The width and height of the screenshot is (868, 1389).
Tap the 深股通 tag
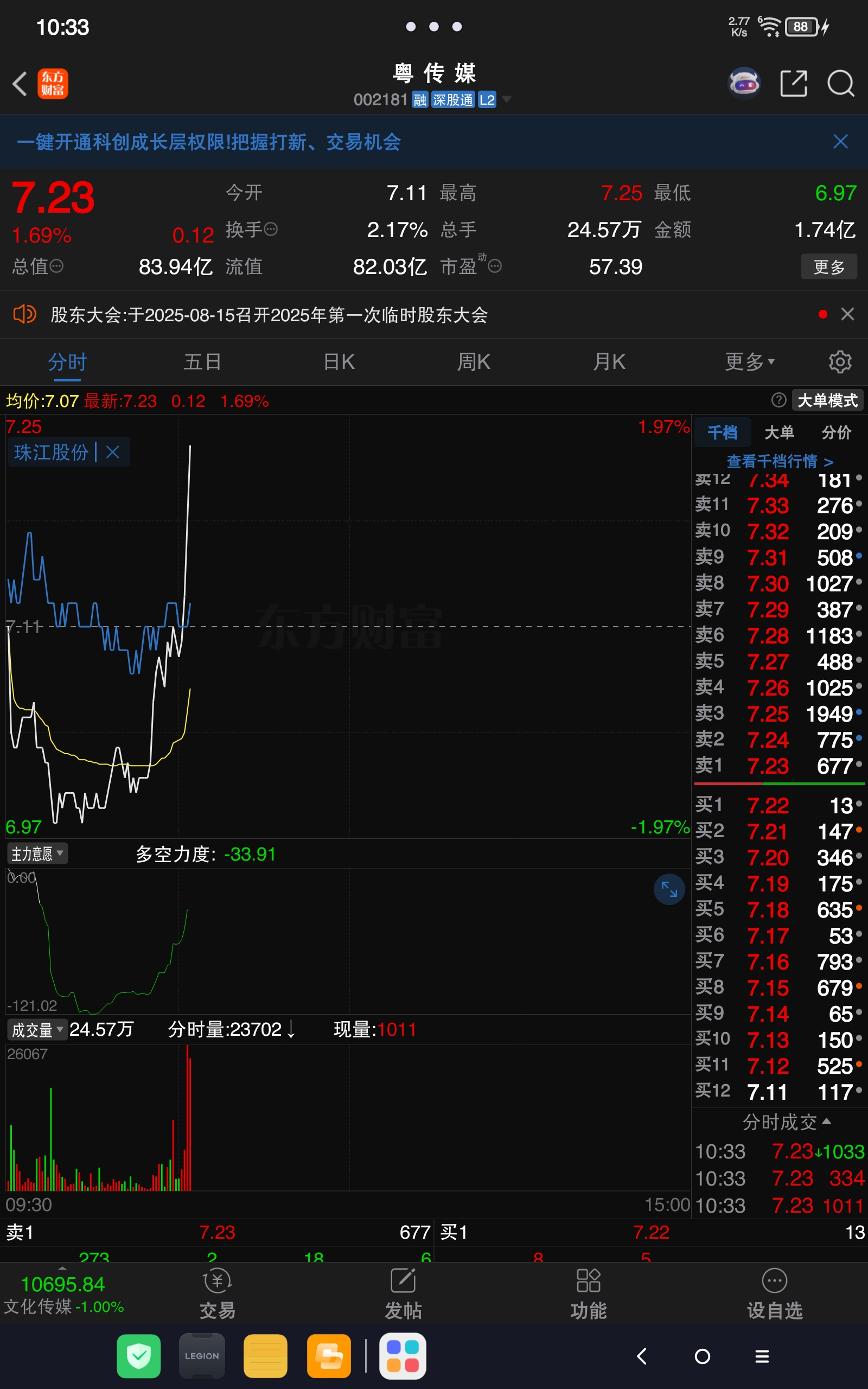pyautogui.click(x=452, y=99)
